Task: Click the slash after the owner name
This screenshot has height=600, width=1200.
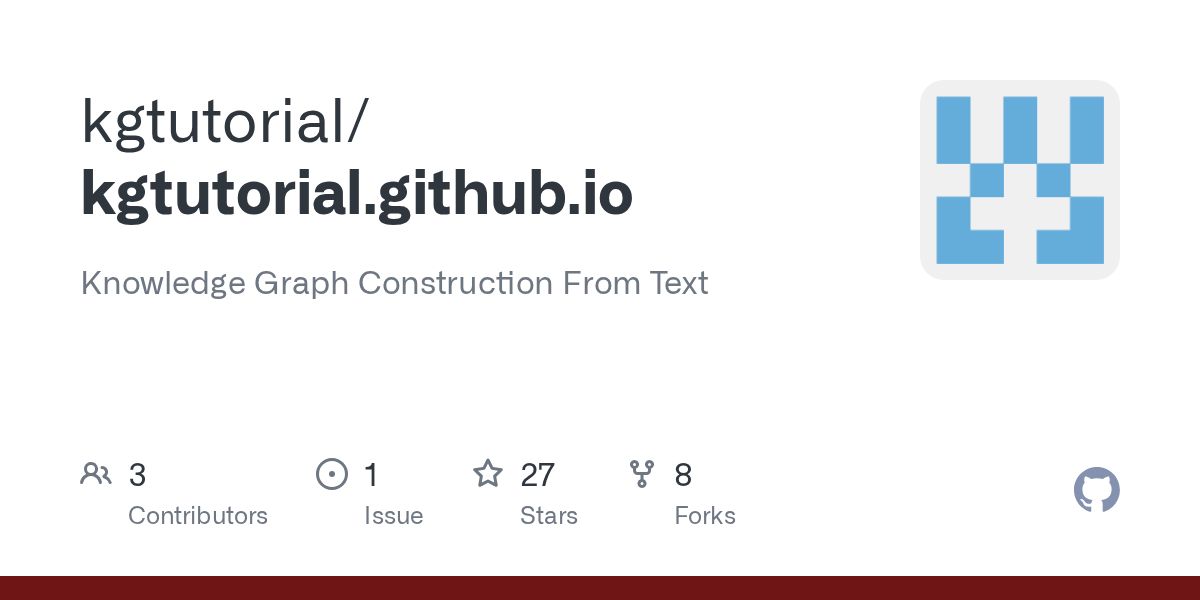Action: [358, 124]
